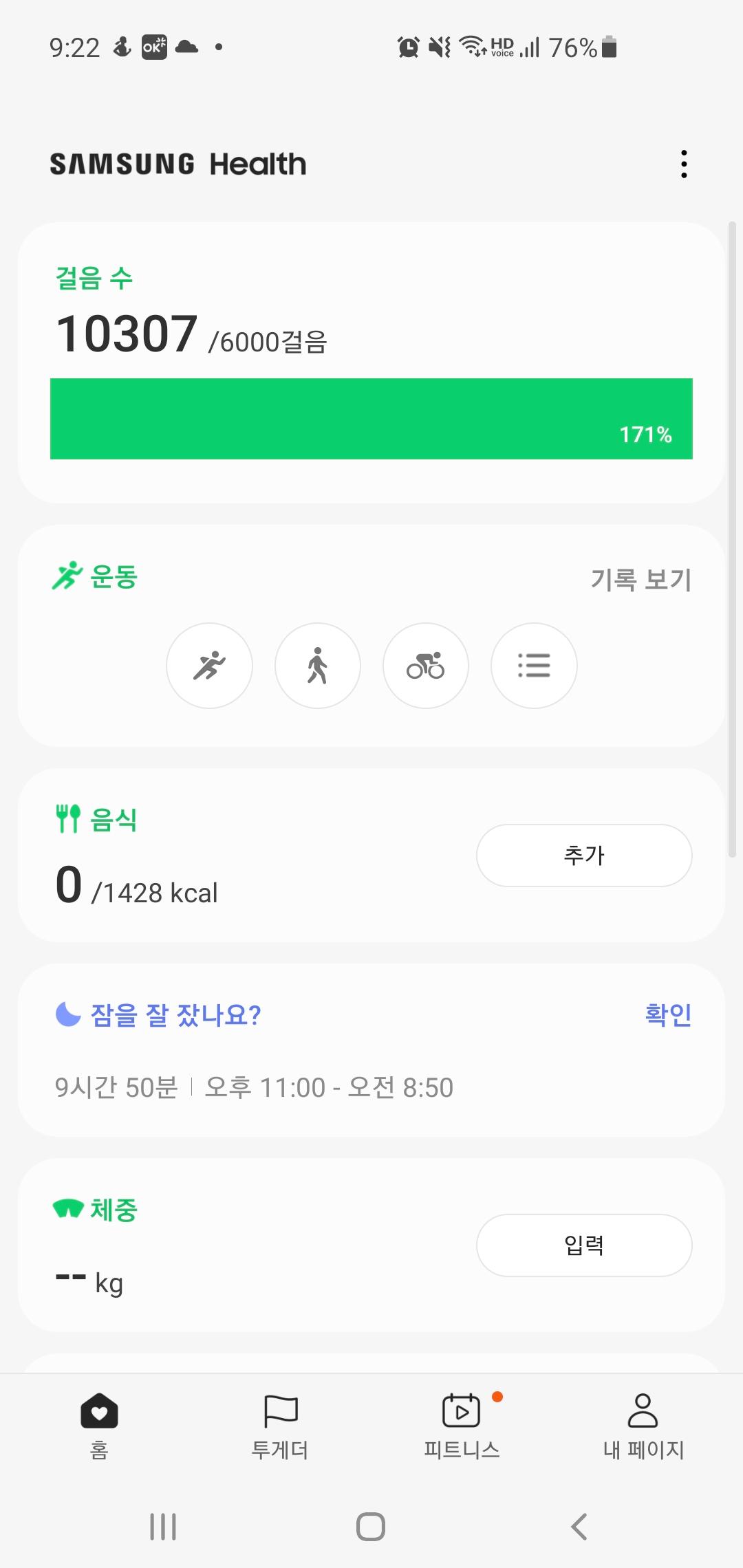This screenshot has width=743, height=1568.
Task: Start a running workout
Action: click(x=209, y=666)
